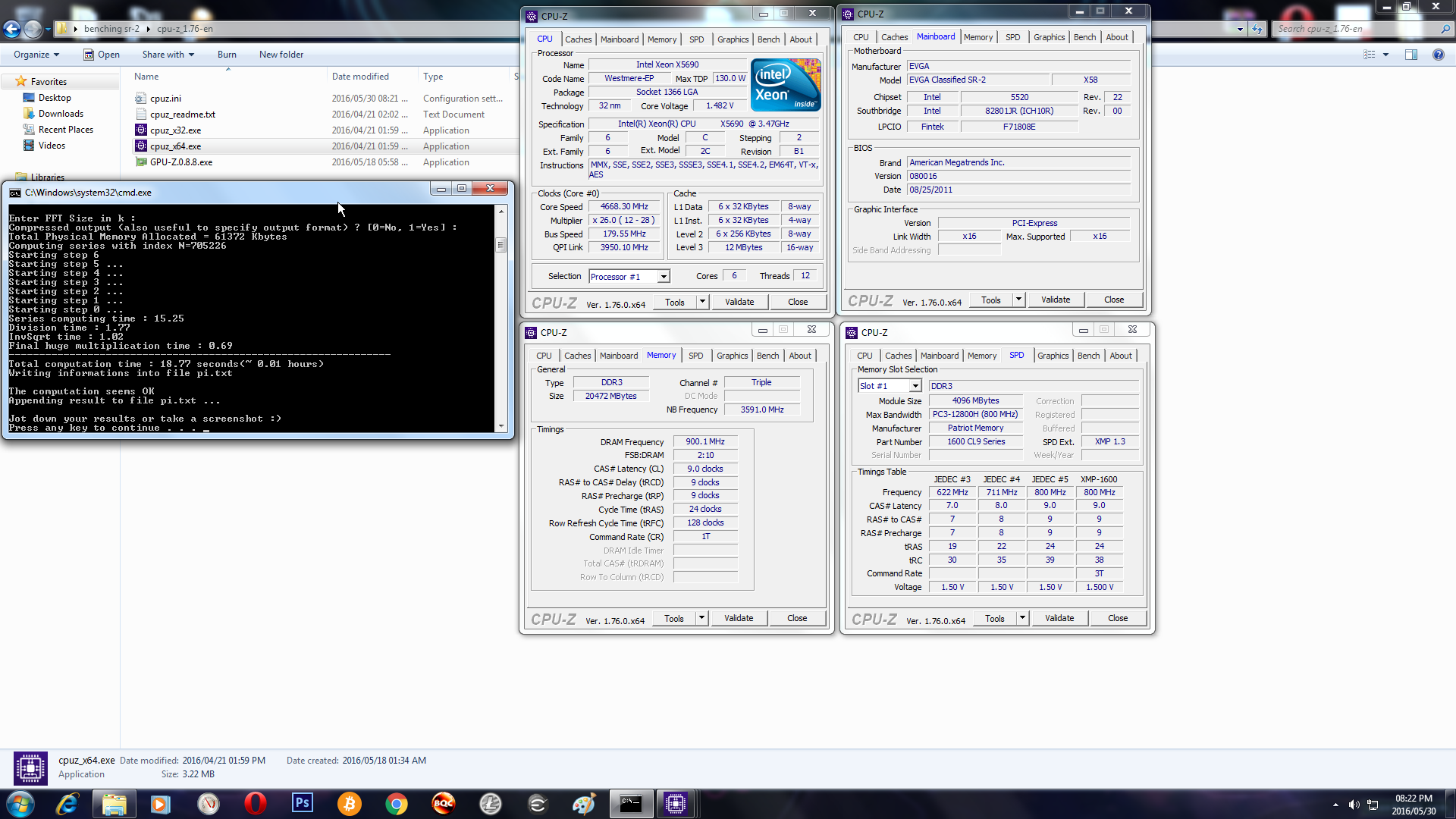Open Organize dropdown menu
Screen dimensions: 1456x819
coord(36,55)
